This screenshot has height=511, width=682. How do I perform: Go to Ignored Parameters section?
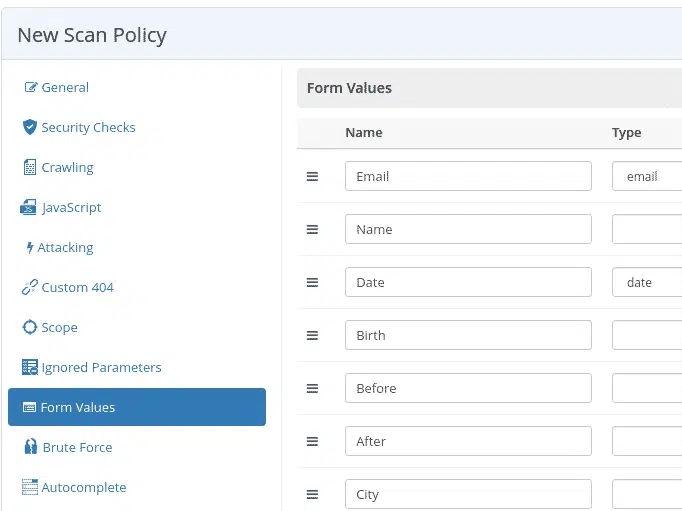click(101, 367)
